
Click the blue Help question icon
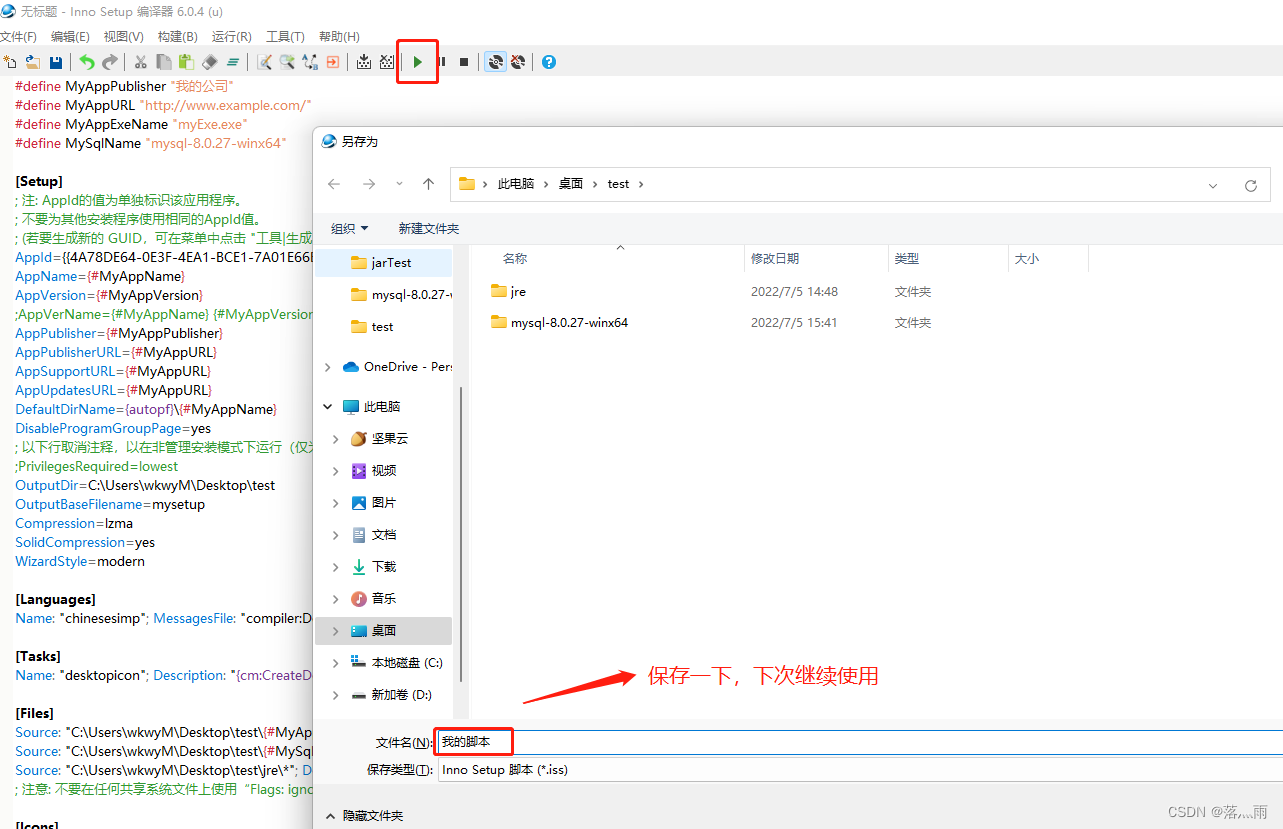[549, 62]
